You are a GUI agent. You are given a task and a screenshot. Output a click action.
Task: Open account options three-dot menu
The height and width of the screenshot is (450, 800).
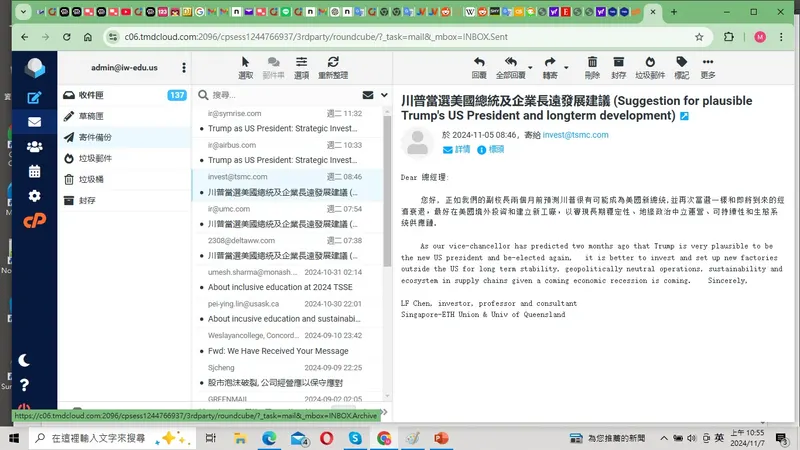point(184,67)
